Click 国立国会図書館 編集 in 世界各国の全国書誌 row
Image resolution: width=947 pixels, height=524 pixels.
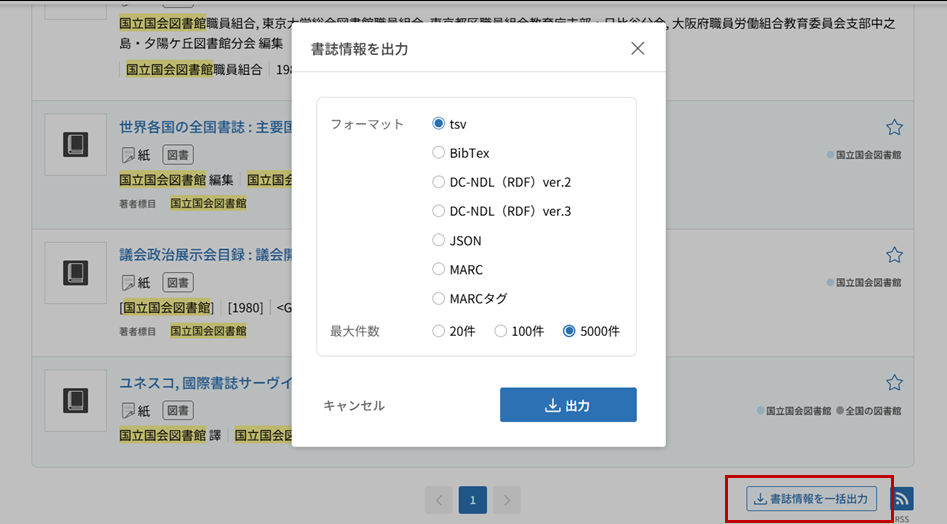point(176,180)
